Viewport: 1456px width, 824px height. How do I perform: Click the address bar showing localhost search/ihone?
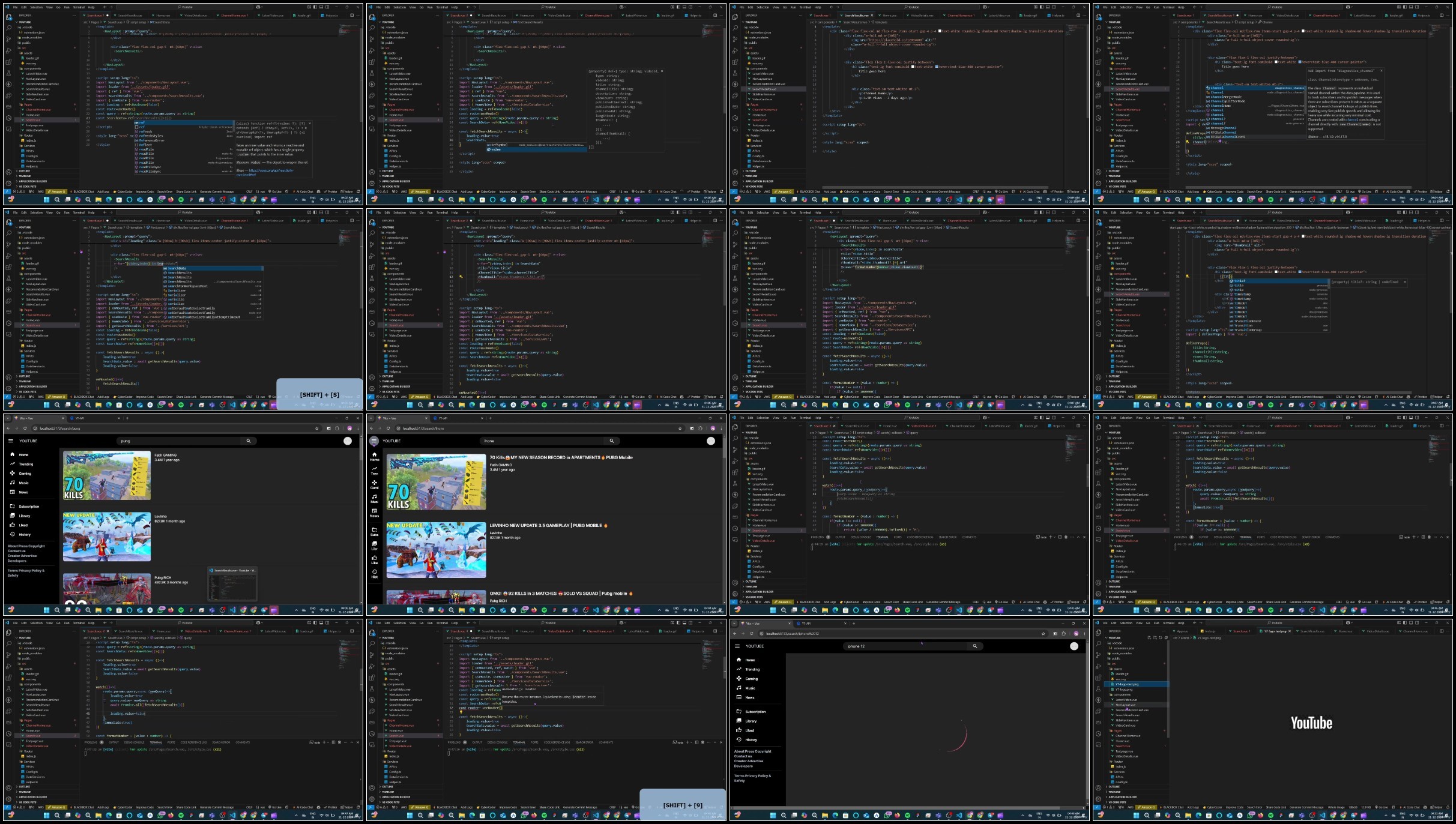537,429
